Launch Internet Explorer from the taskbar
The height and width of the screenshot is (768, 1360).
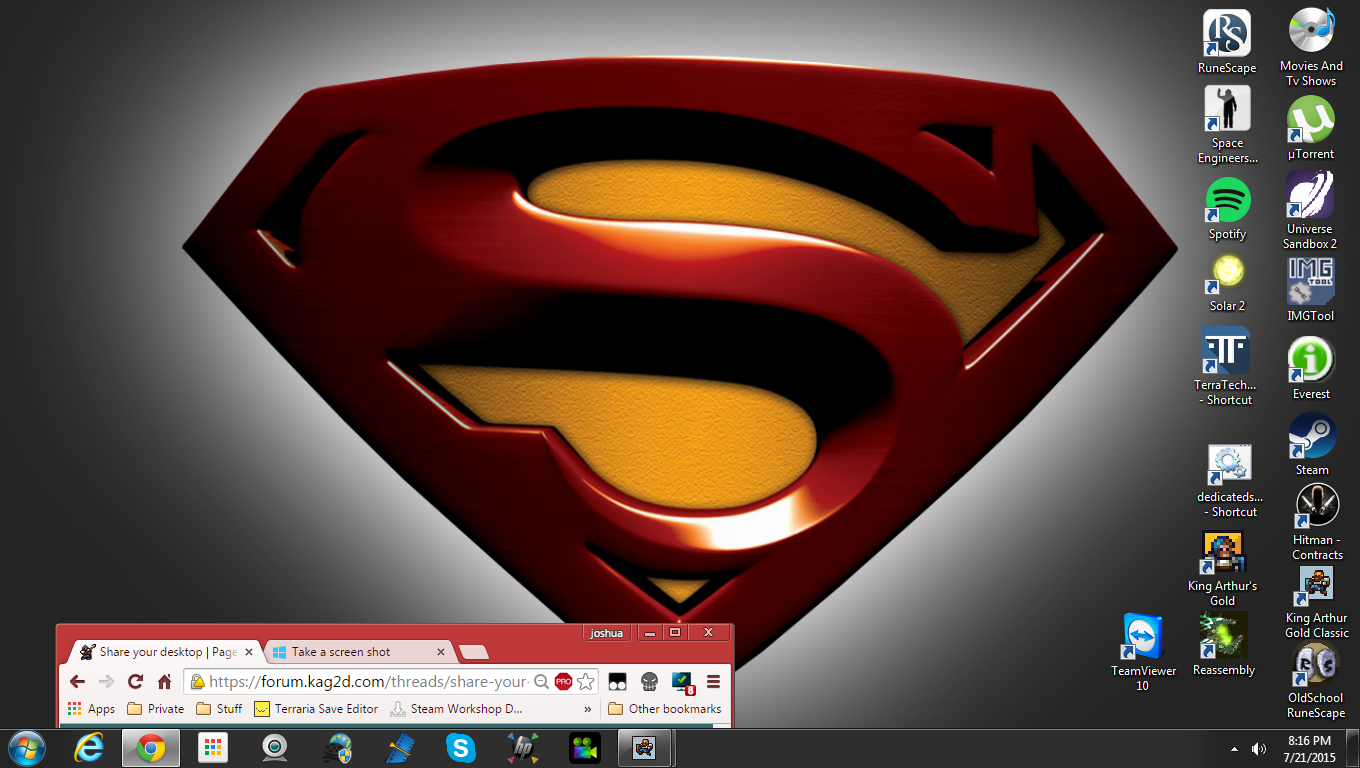coord(89,748)
